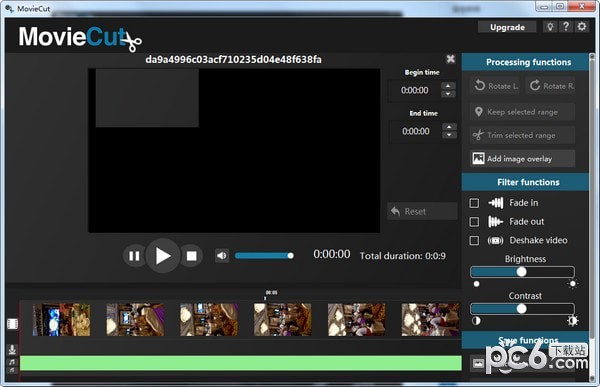Open the lightbulb tips icon
Image resolution: width=600 pixels, height=387 pixels.
click(550, 26)
